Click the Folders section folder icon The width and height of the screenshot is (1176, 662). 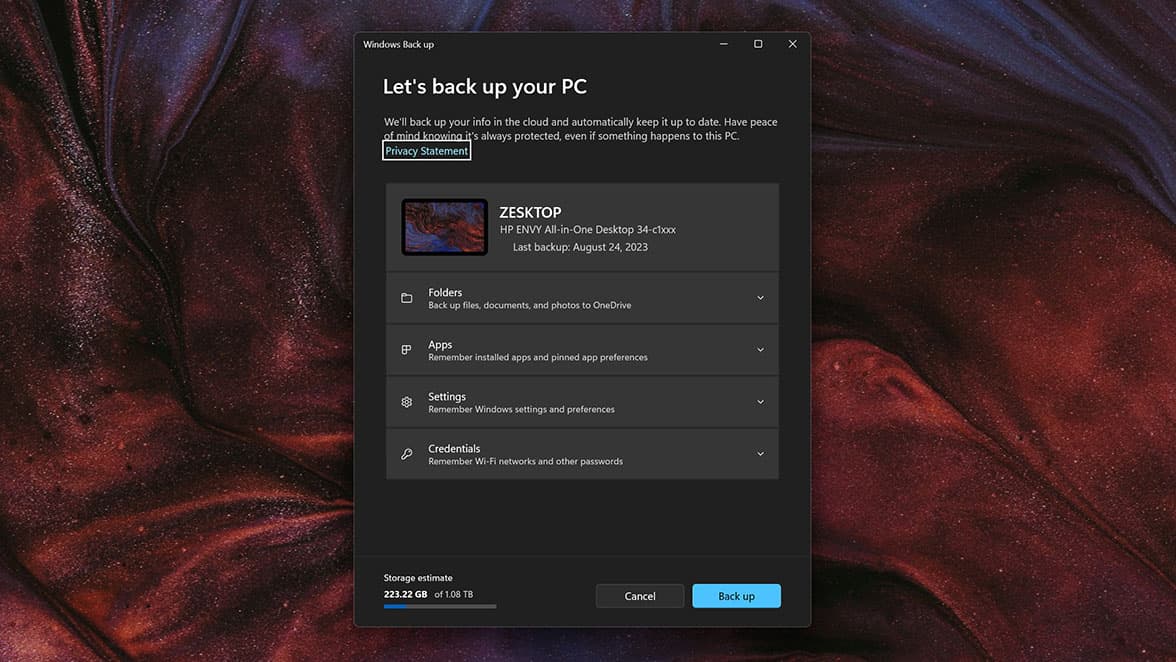406,298
